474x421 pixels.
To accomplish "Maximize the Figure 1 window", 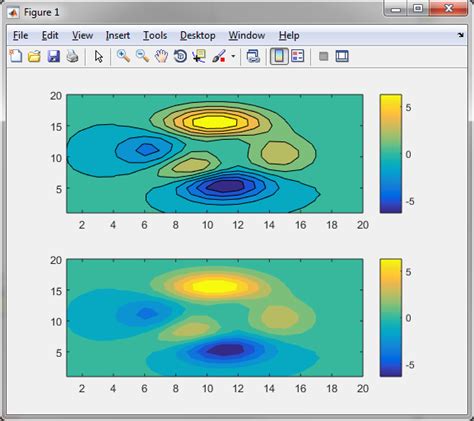I will pos(418,9).
